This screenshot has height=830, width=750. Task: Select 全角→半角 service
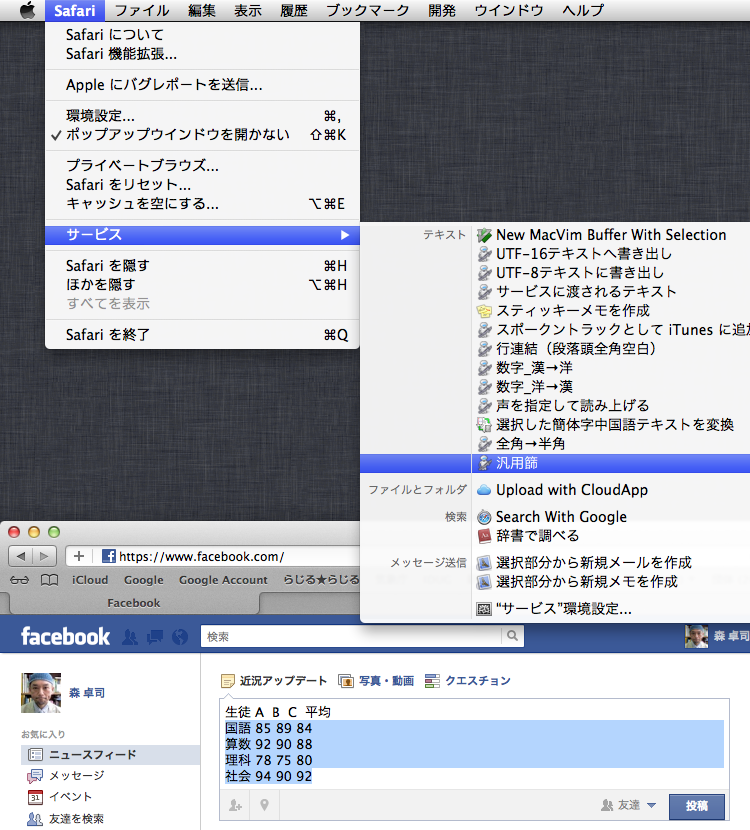610,444
